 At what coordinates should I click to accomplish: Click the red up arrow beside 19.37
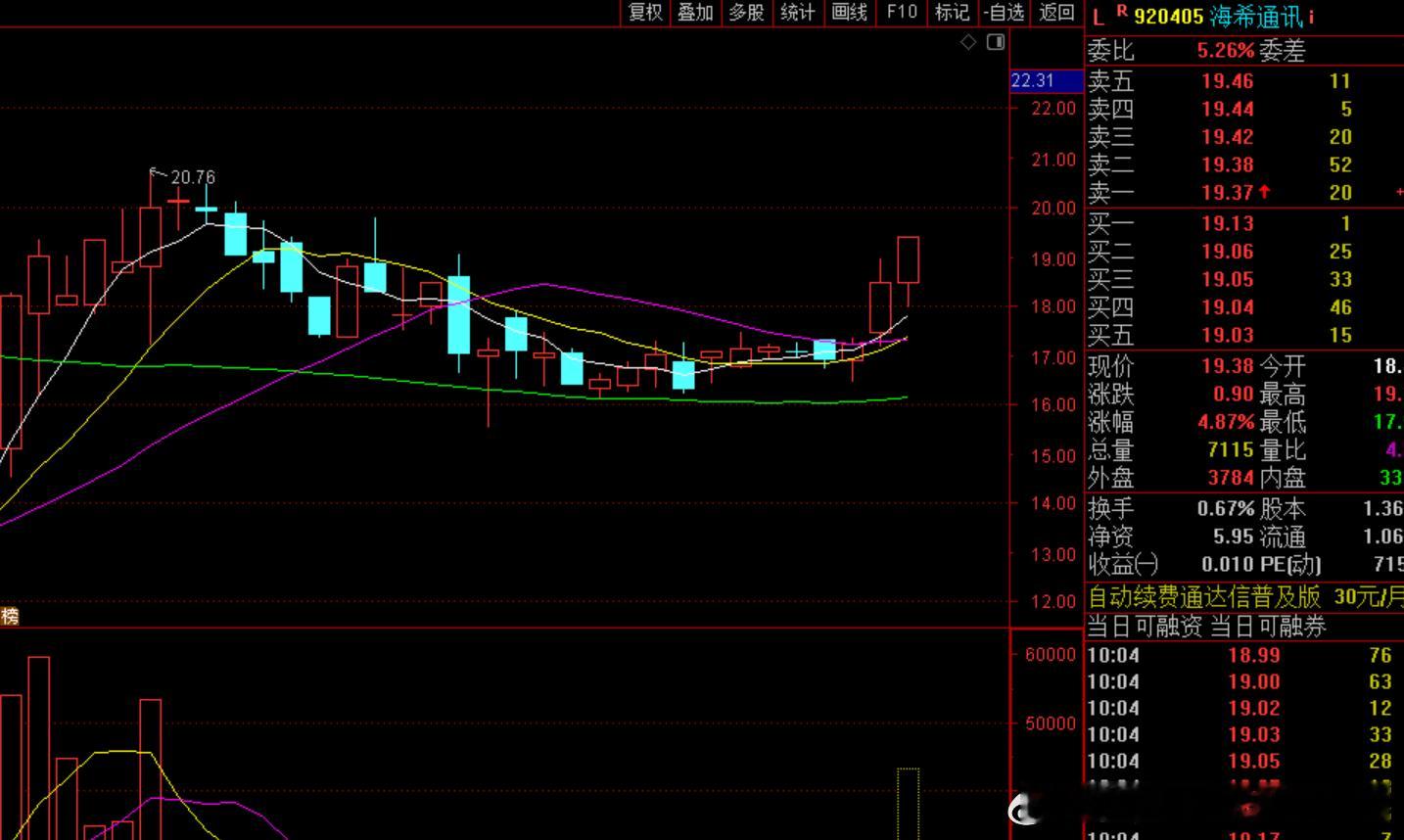[1264, 192]
